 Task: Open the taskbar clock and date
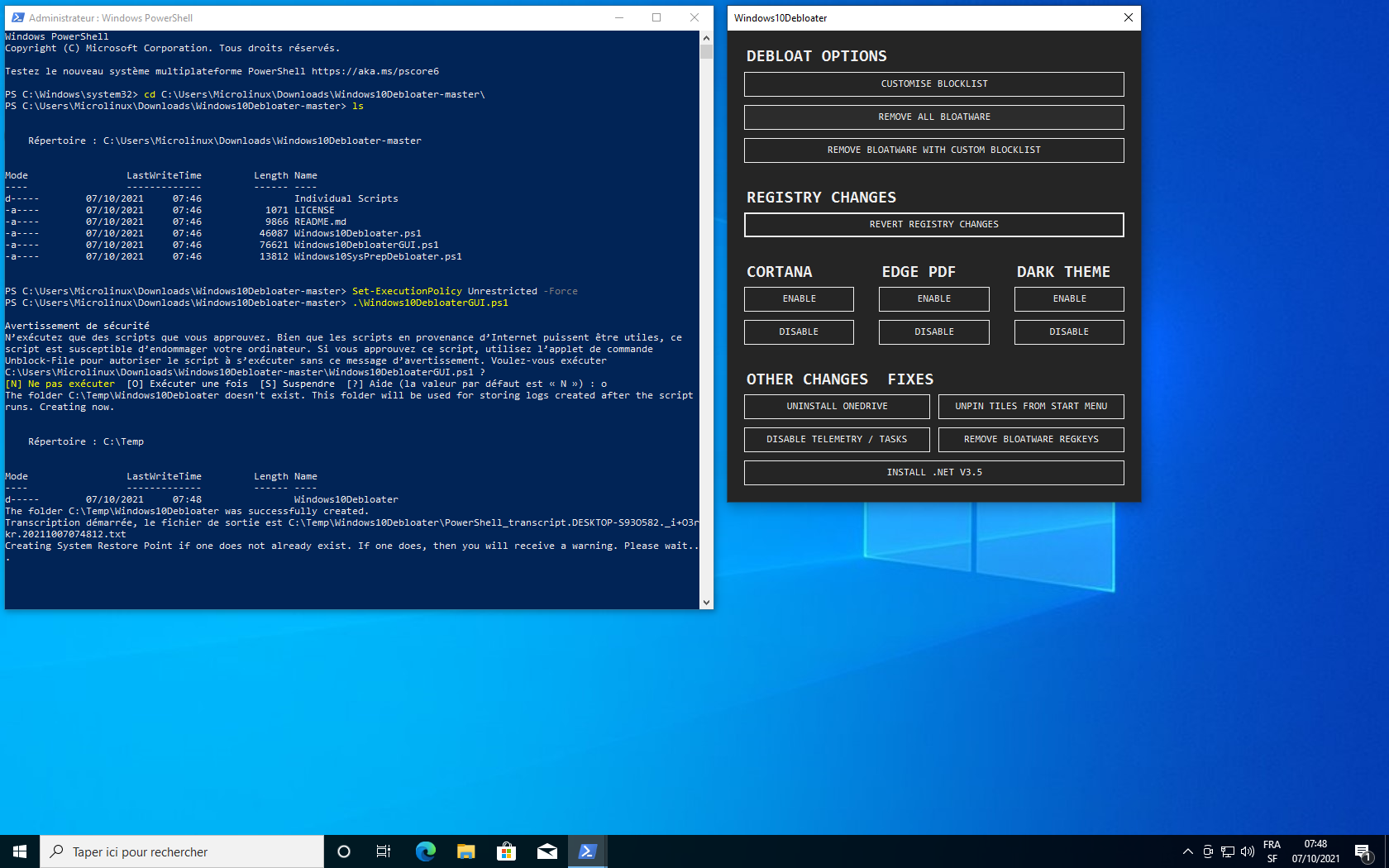(1315, 851)
